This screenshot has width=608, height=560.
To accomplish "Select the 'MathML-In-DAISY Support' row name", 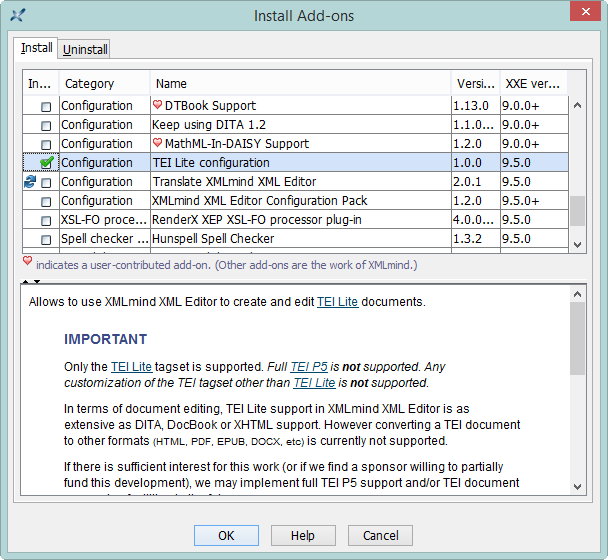I will click(x=237, y=143).
